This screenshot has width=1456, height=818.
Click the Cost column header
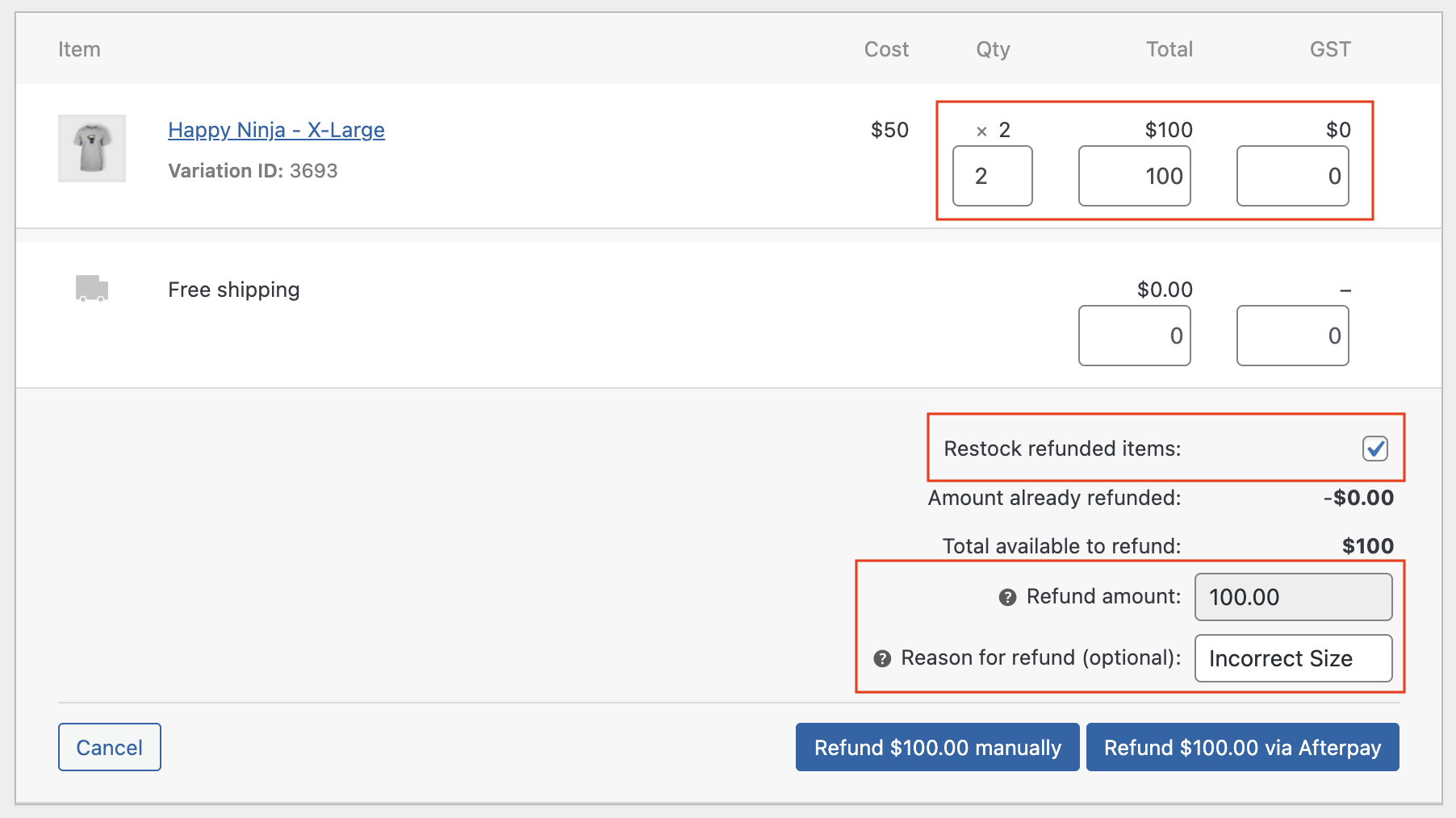pos(886,49)
